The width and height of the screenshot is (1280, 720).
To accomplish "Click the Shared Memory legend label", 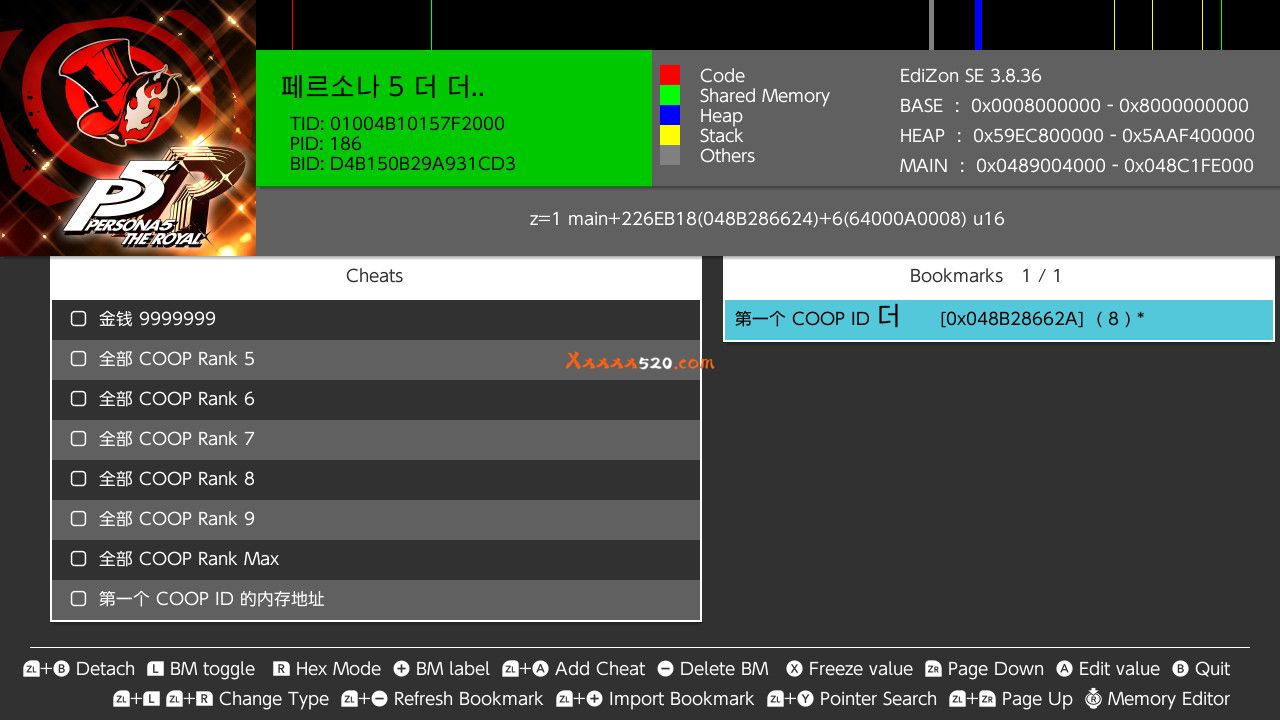I will pos(765,96).
